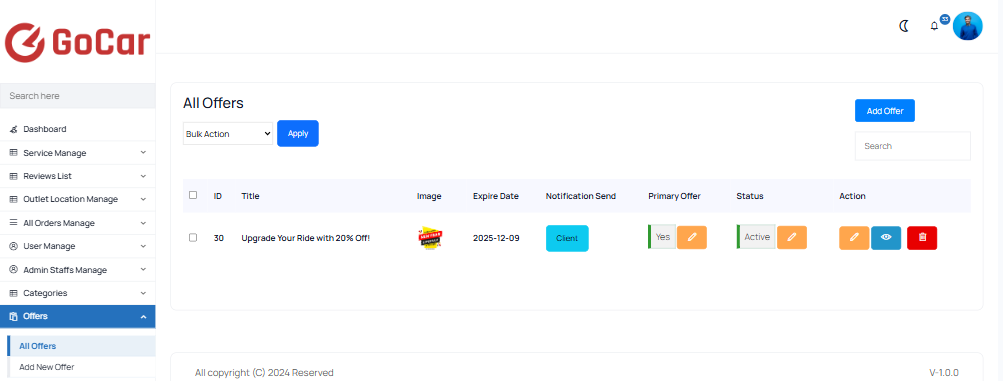Click the Primary Offer column header
The image size is (1003, 381).
tap(674, 196)
